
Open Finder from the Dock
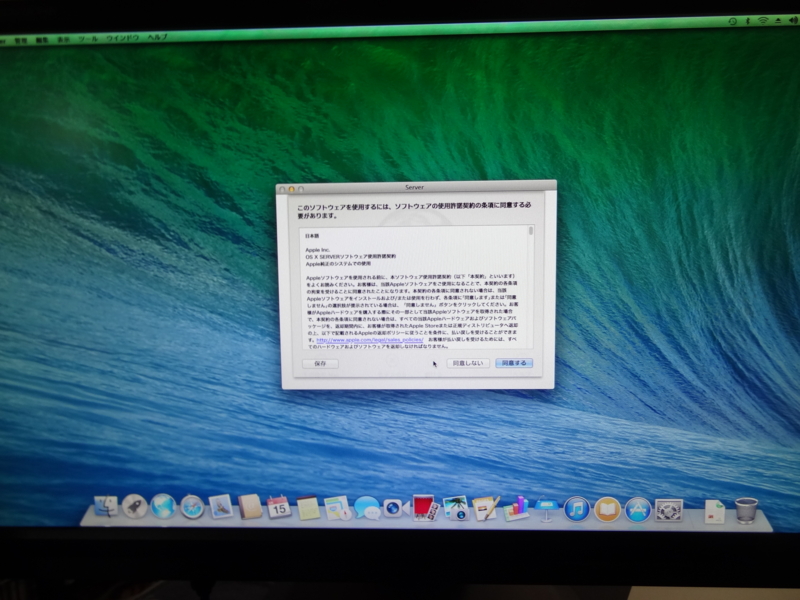click(106, 506)
